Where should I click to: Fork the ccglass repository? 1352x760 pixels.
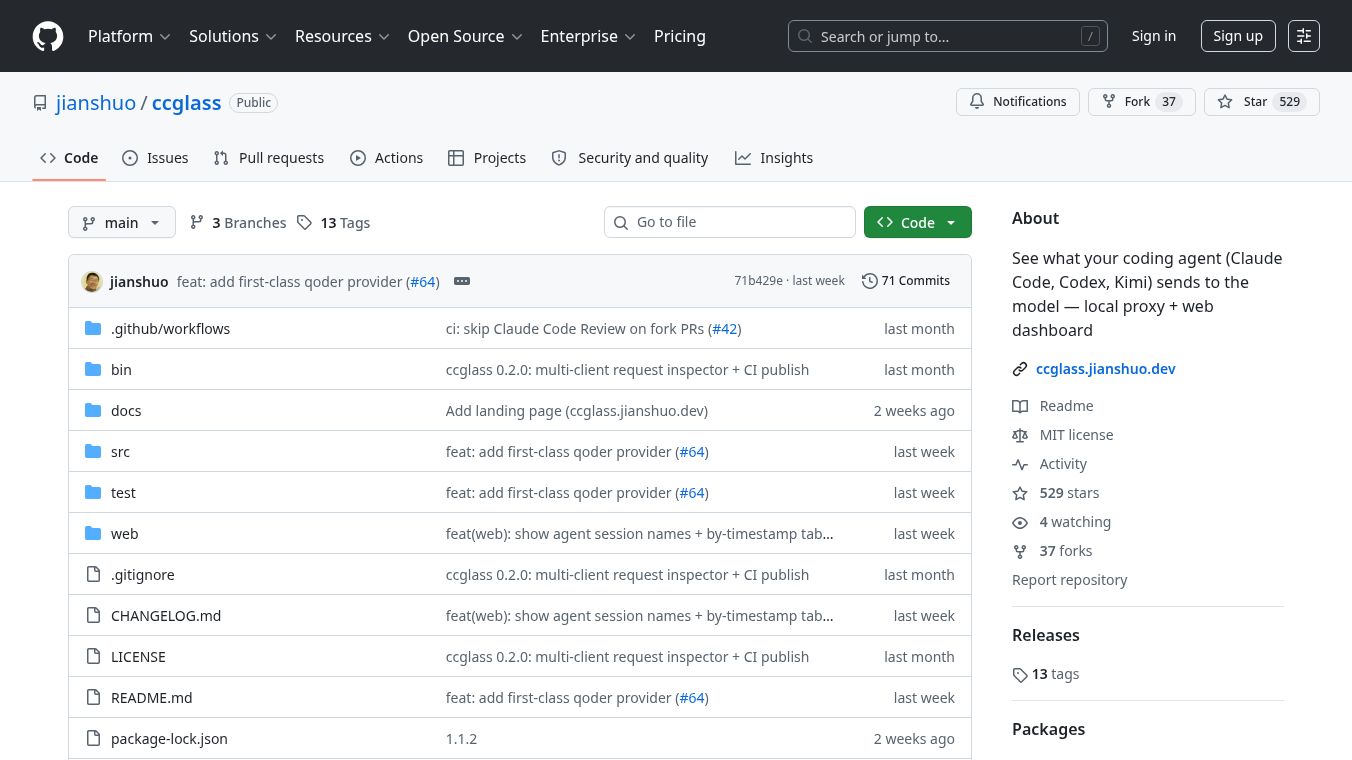tap(1142, 102)
